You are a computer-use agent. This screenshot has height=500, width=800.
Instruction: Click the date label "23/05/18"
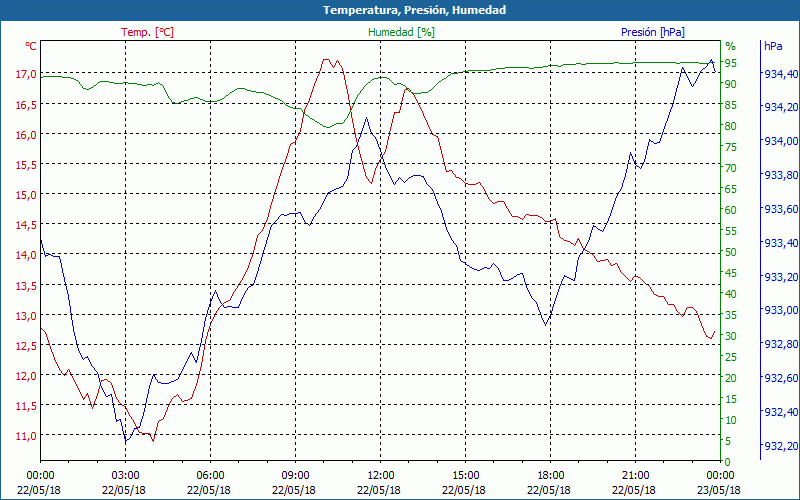(720, 490)
